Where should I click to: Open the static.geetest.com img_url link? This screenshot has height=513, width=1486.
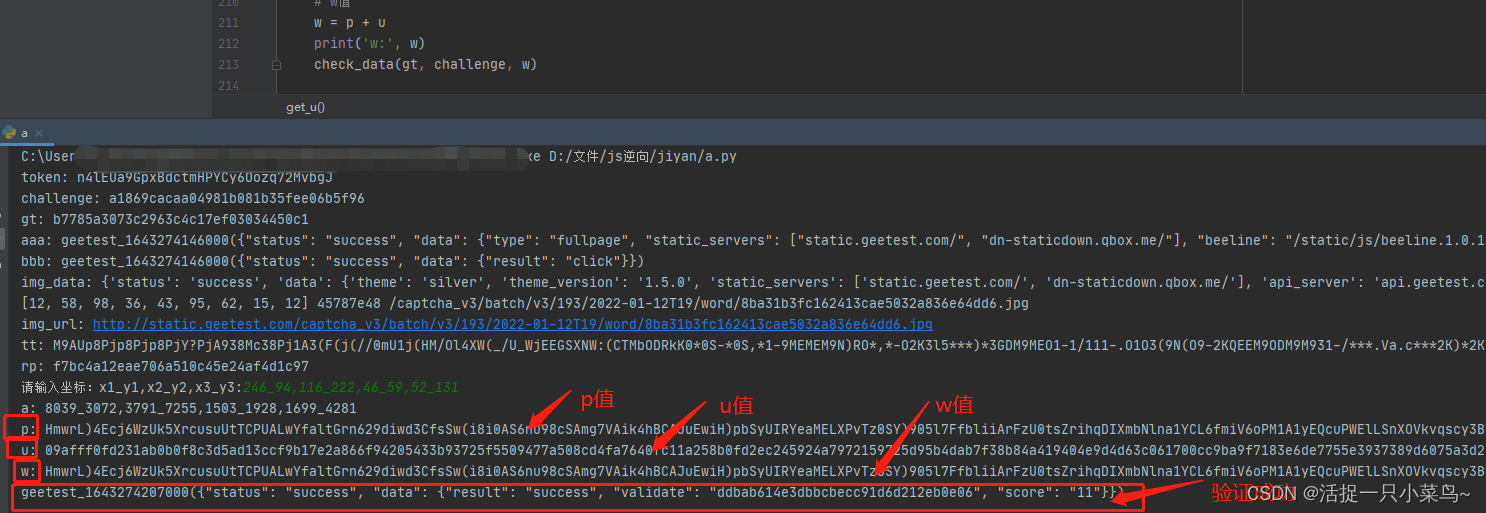point(512,324)
